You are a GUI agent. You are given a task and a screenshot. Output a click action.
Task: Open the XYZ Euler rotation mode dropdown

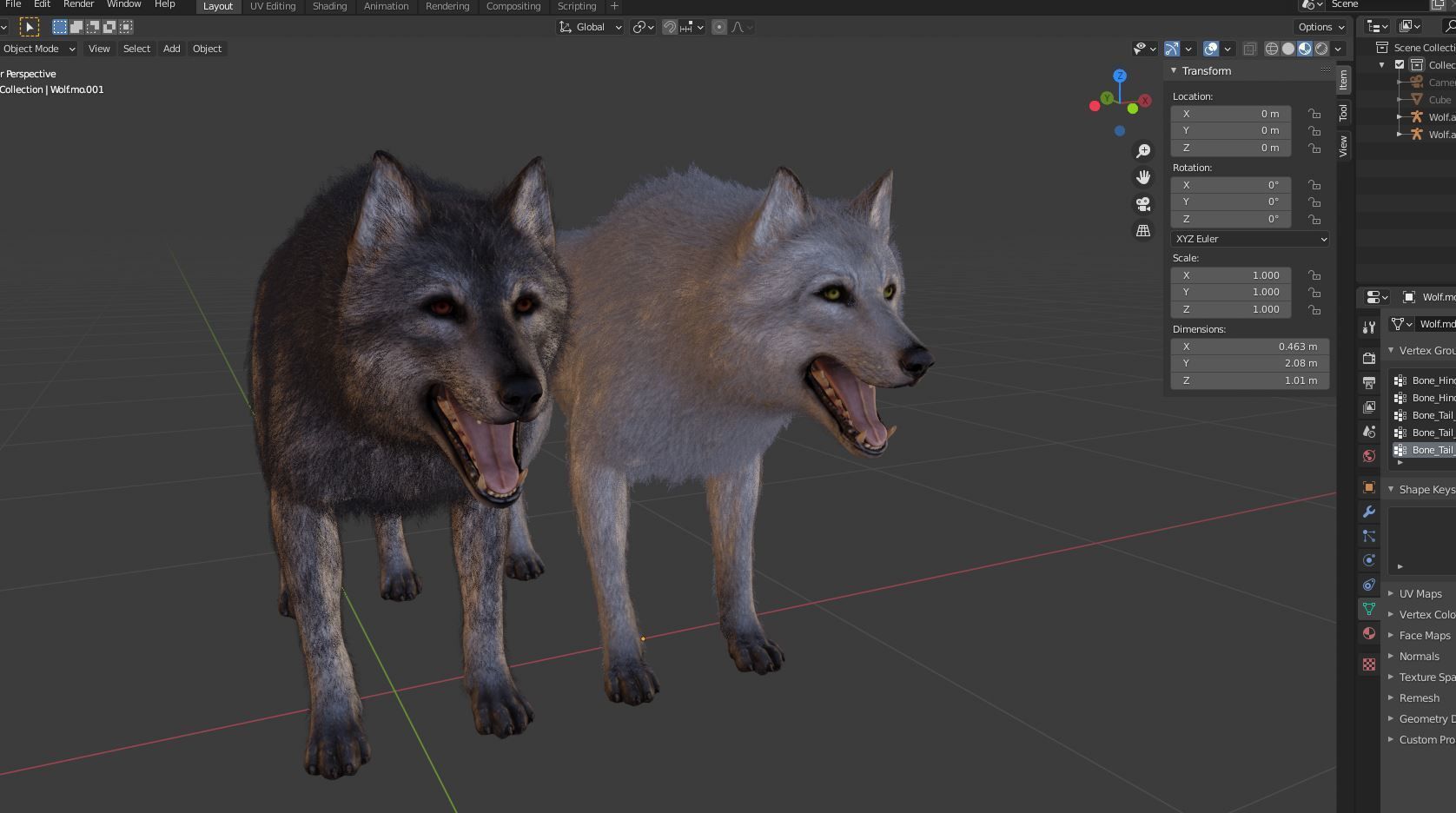(x=1250, y=239)
